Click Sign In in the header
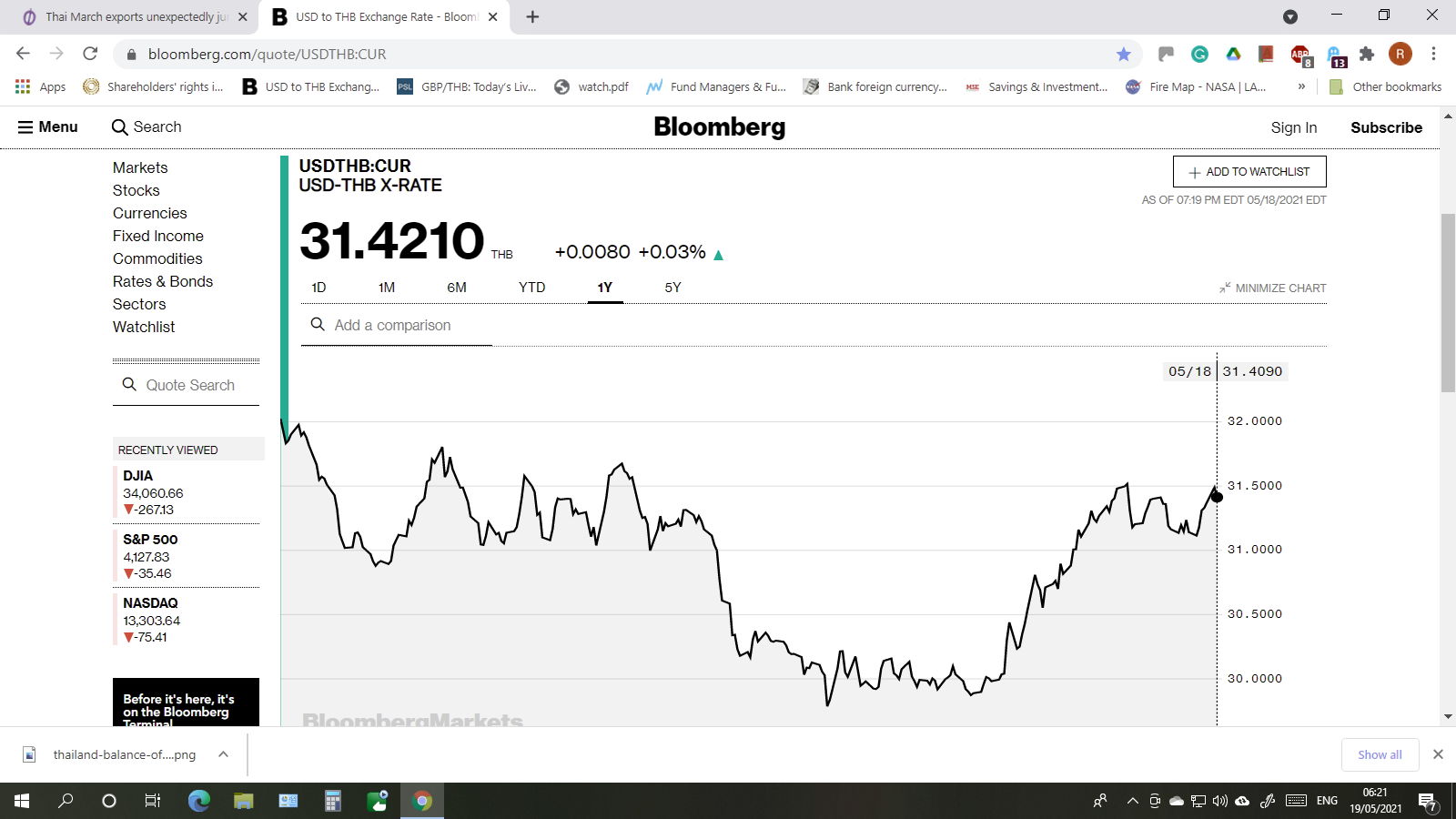1456x819 pixels. [x=1294, y=127]
